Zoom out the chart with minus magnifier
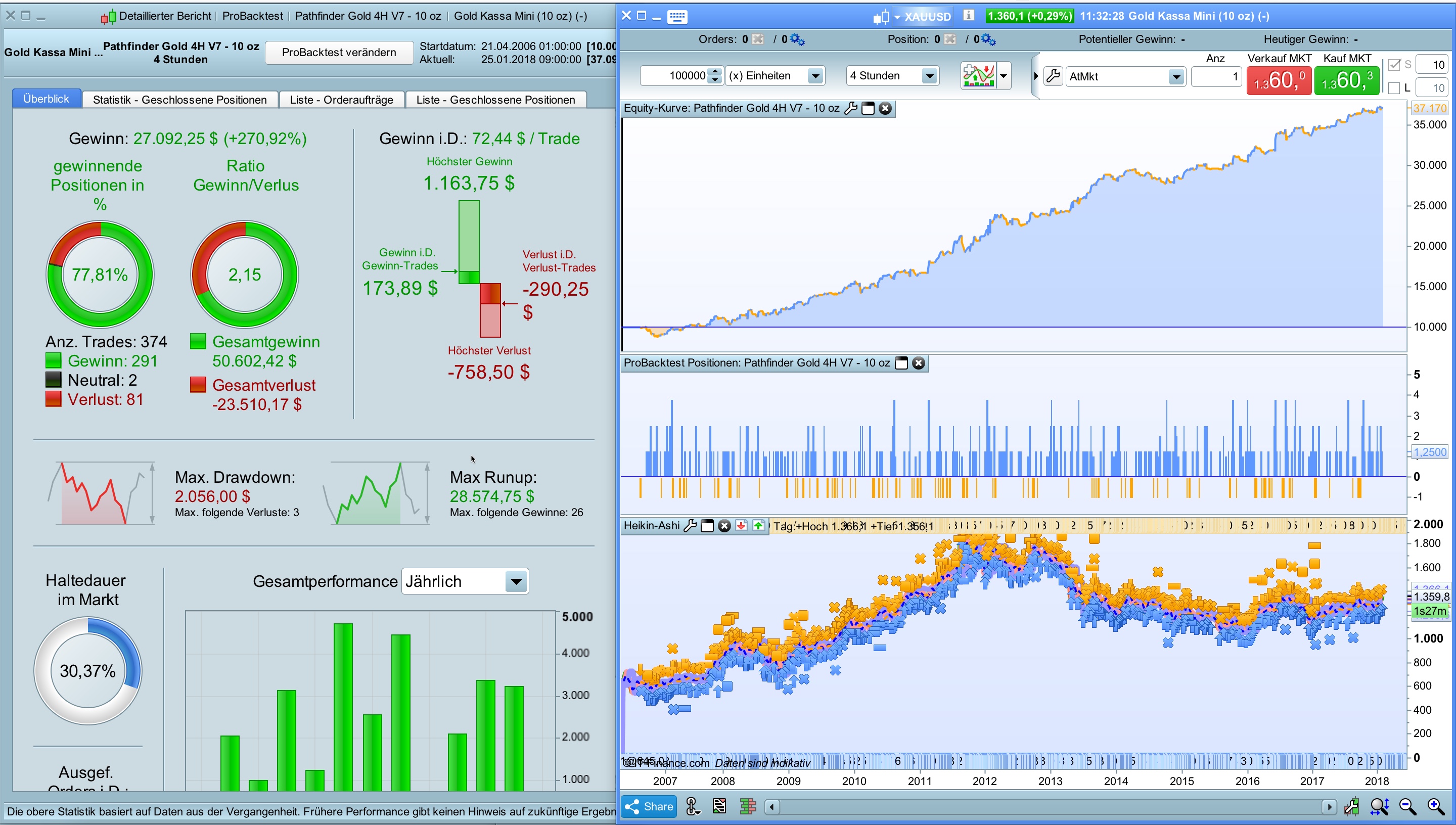 point(1407,806)
